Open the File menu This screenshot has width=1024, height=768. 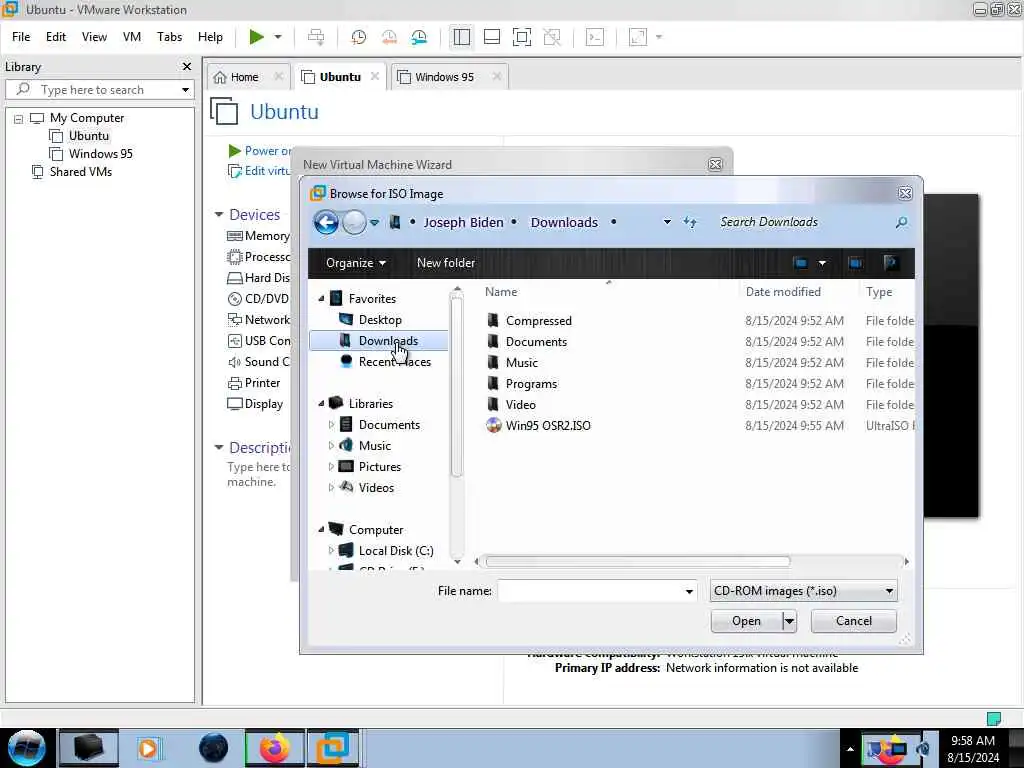(21, 37)
